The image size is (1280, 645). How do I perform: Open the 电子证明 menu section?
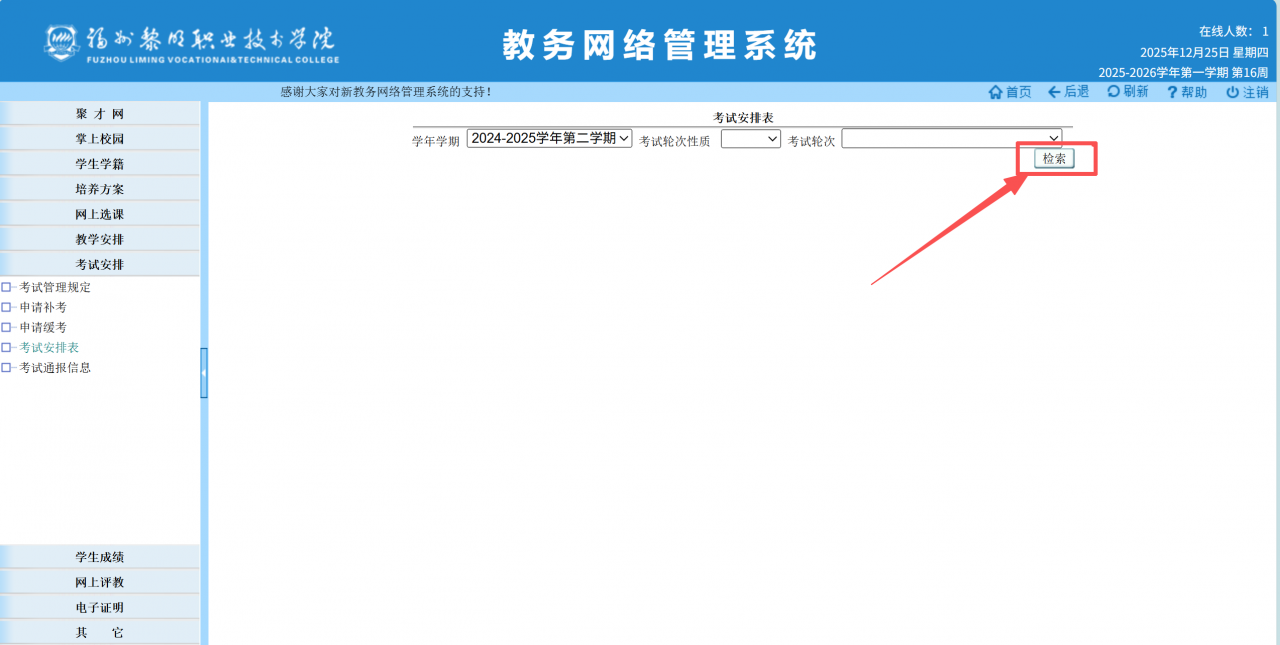[100, 607]
